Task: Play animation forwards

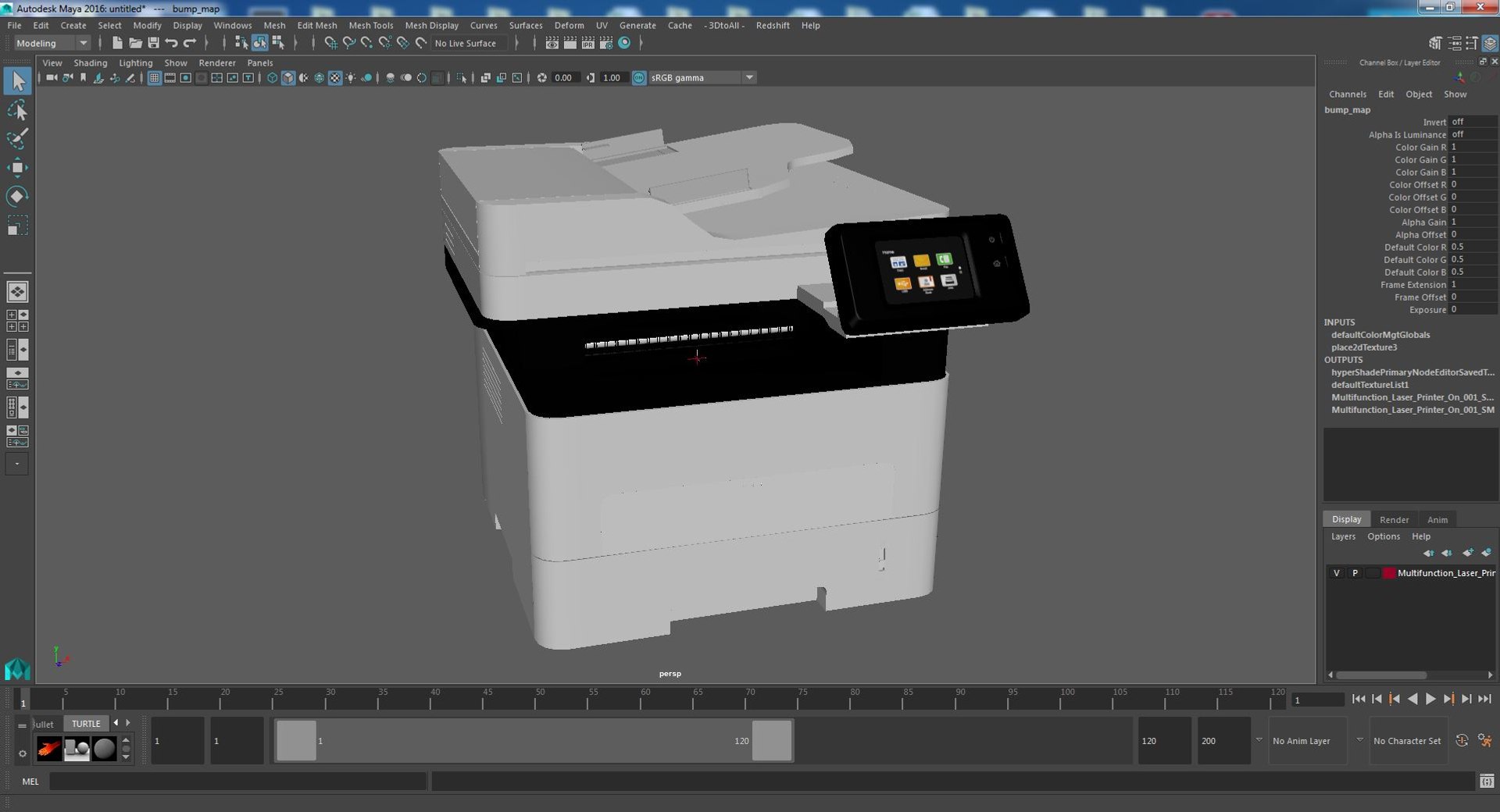Action: (1430, 700)
